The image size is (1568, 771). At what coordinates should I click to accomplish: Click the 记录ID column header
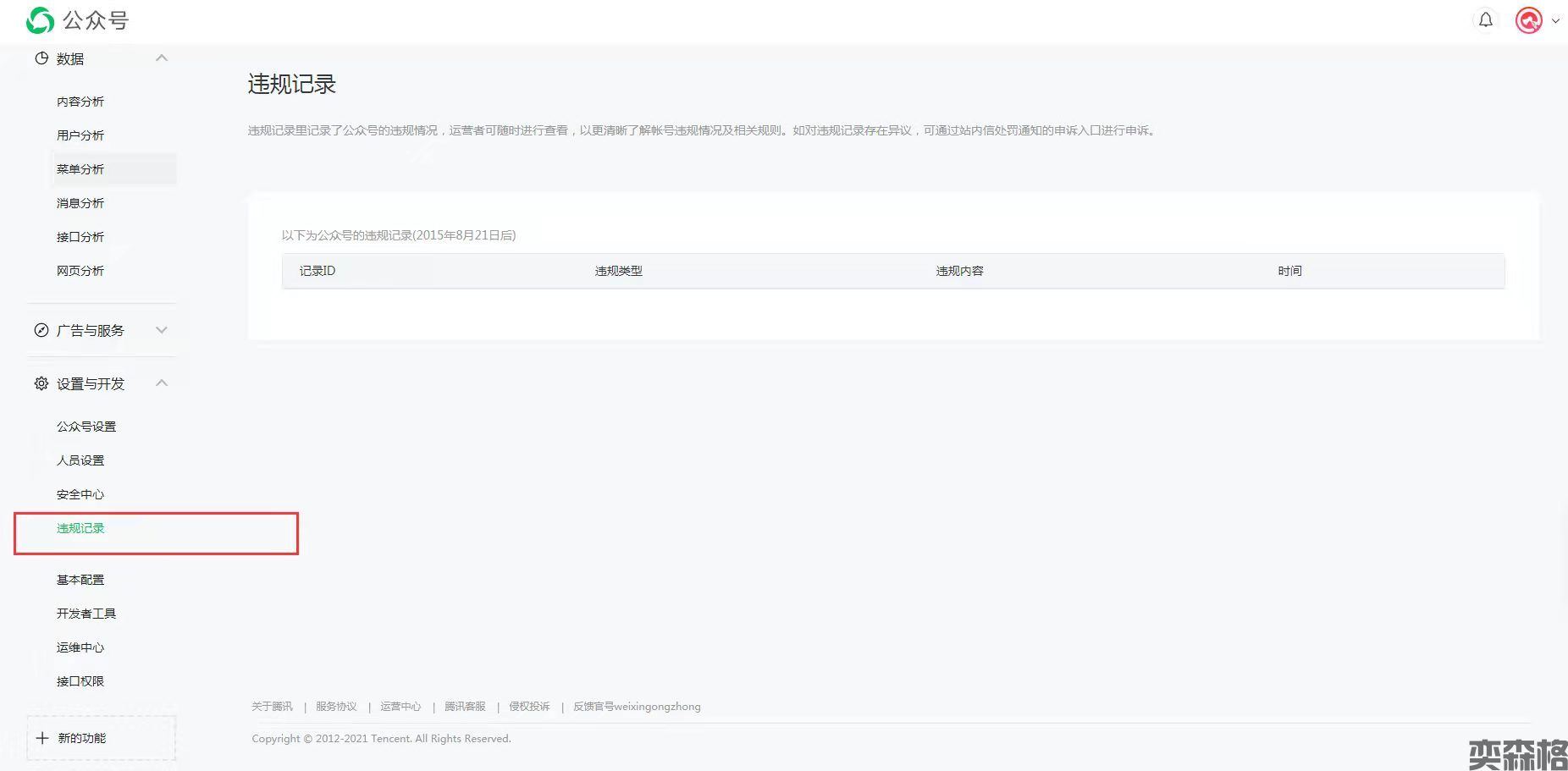pyautogui.click(x=317, y=271)
